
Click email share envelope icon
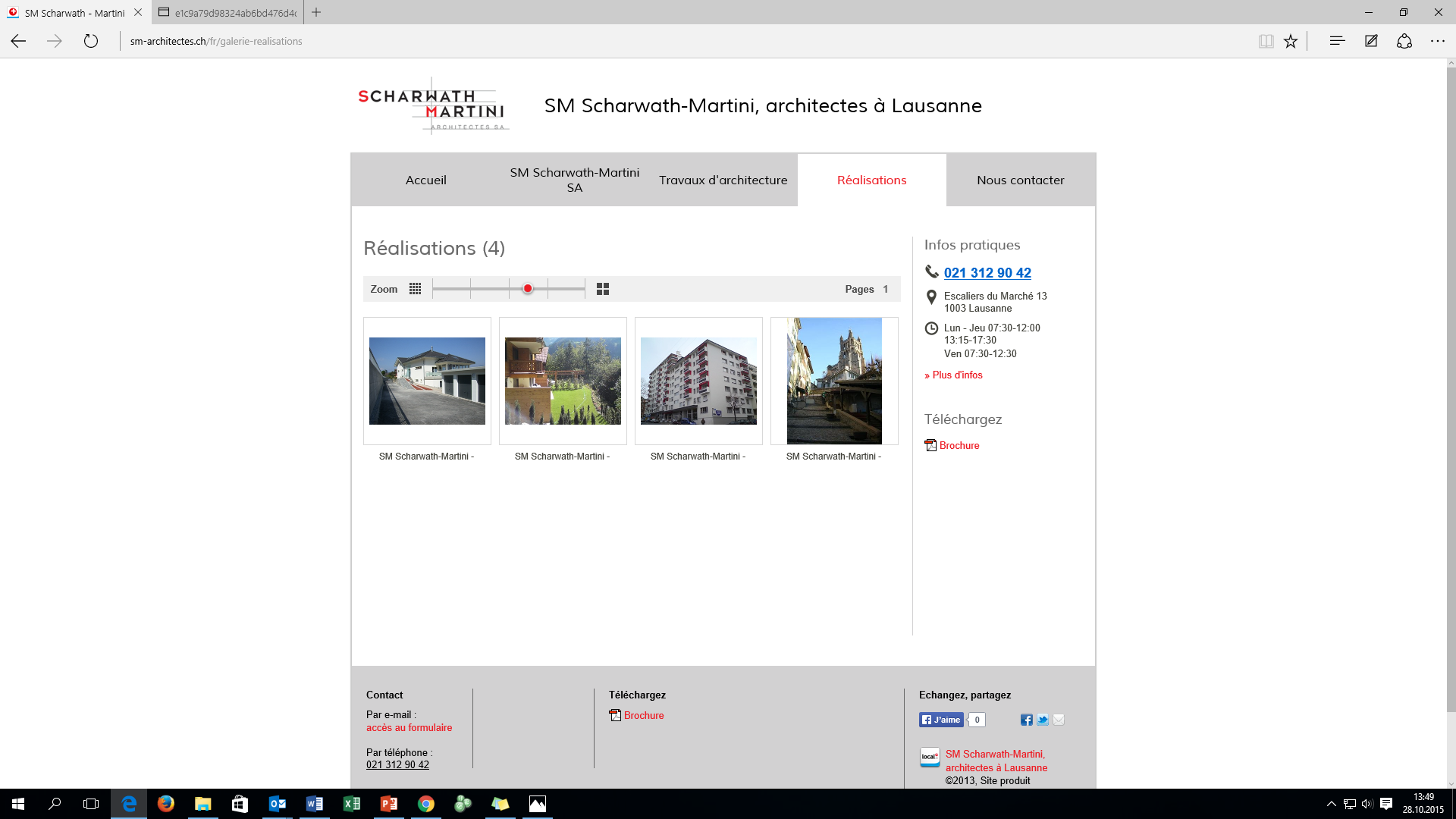(1059, 720)
